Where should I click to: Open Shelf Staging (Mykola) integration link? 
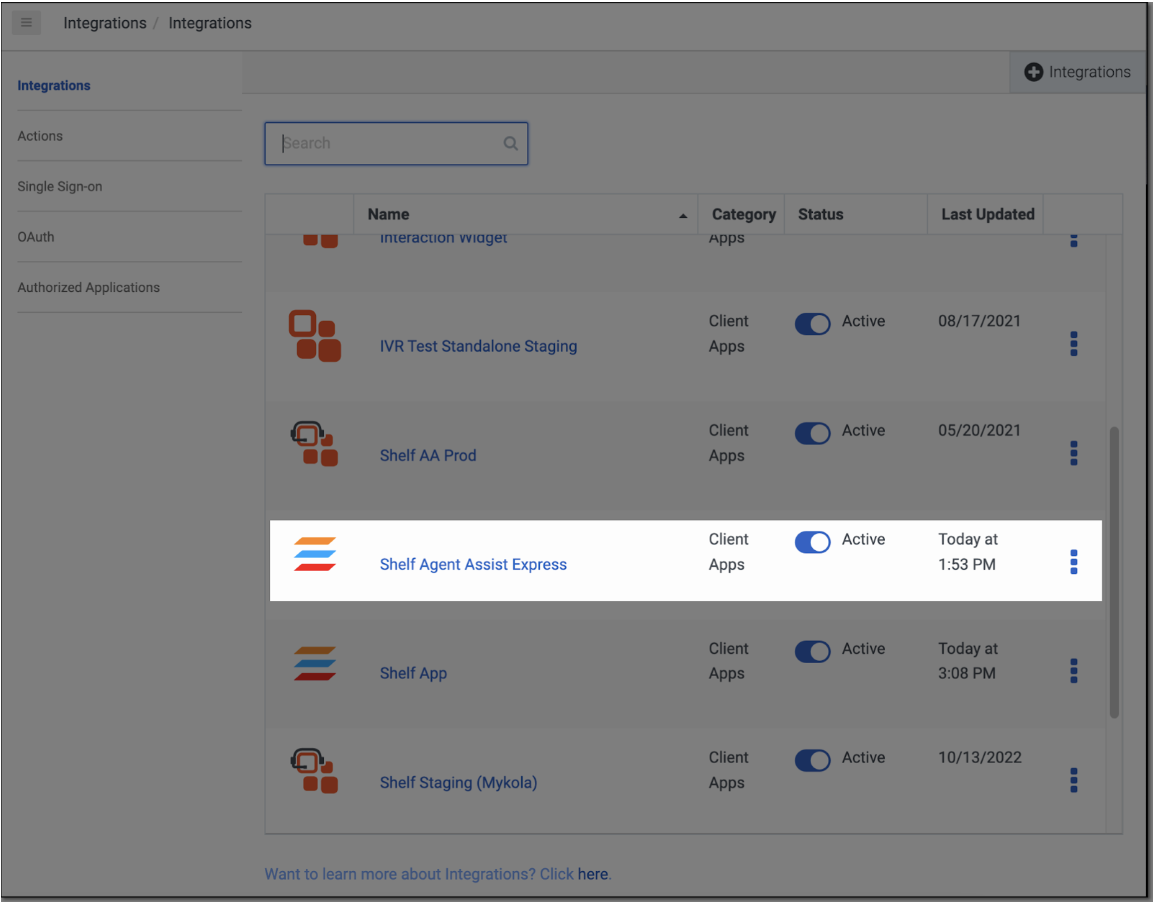pos(458,782)
